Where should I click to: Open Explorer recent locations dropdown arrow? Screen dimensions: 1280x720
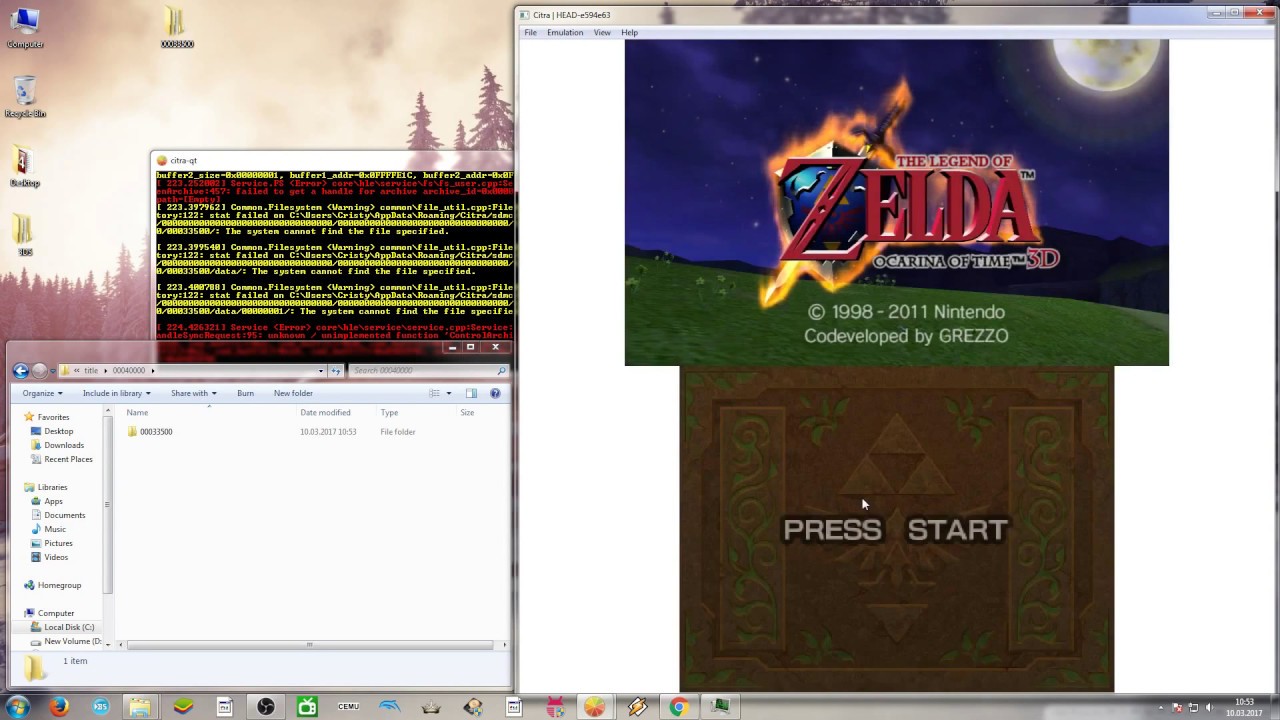tap(54, 371)
